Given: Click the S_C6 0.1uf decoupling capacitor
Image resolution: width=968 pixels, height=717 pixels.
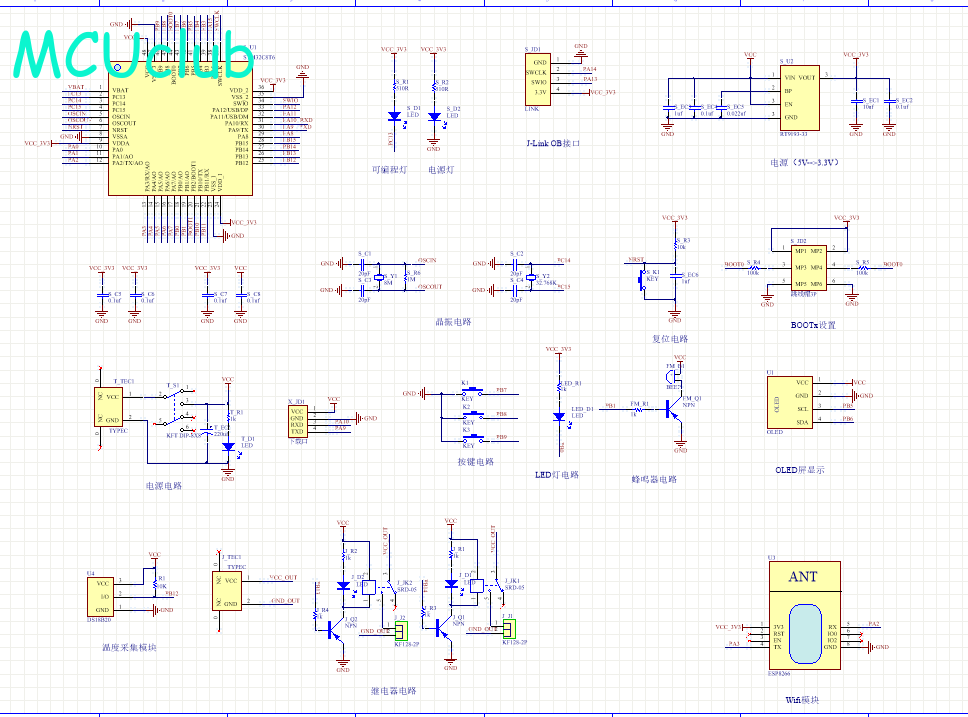Looking at the screenshot, I should click(x=135, y=296).
